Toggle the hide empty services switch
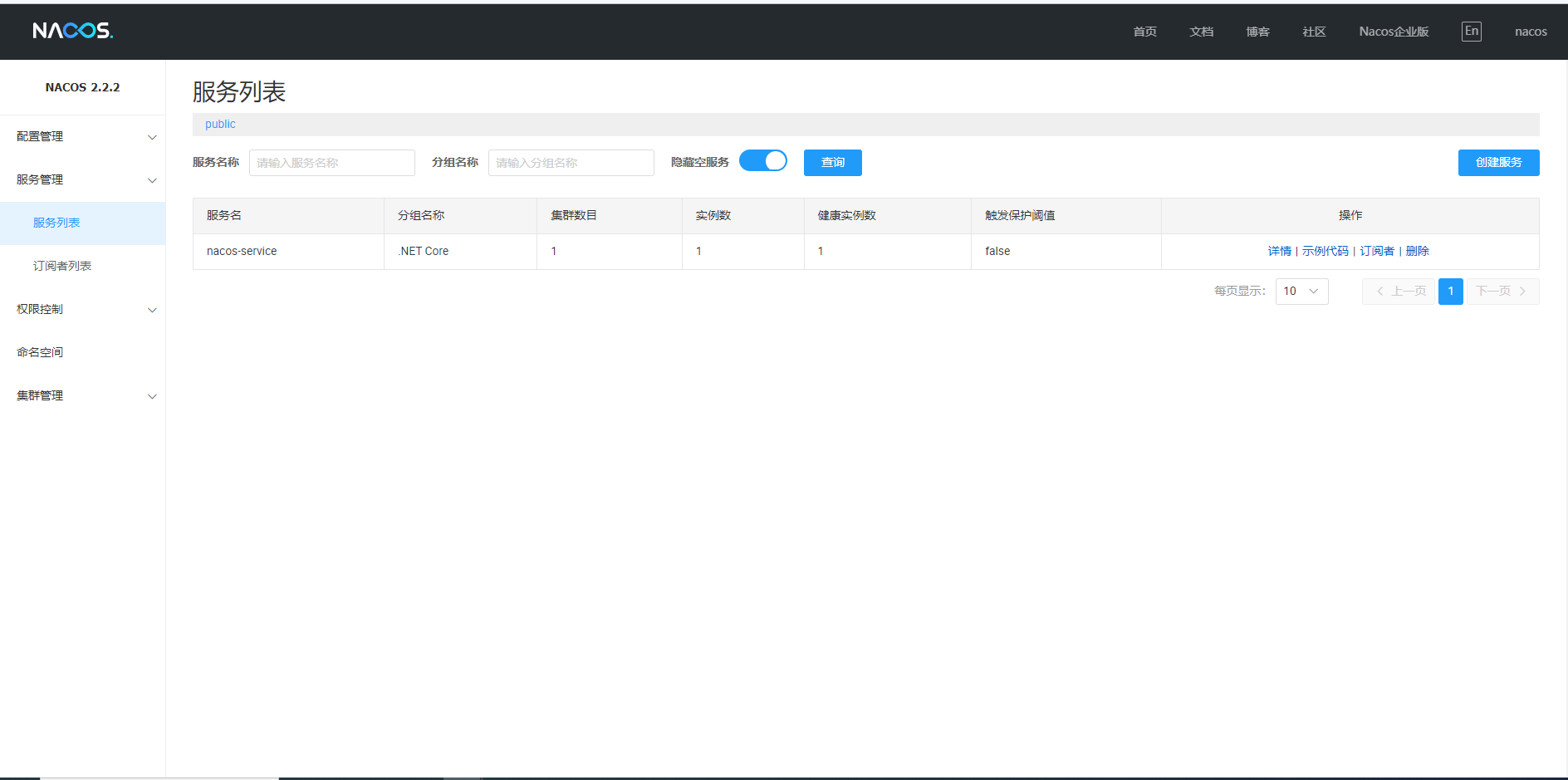This screenshot has height=780, width=1568. point(762,161)
